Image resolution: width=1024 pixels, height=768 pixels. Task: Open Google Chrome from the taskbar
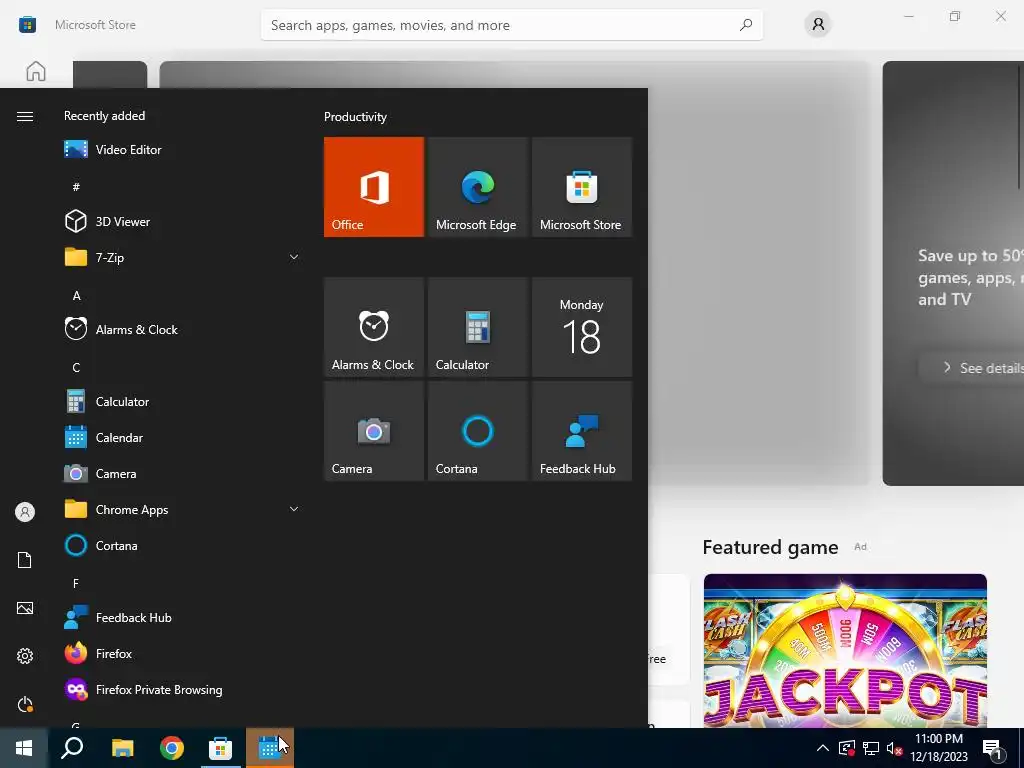172,748
